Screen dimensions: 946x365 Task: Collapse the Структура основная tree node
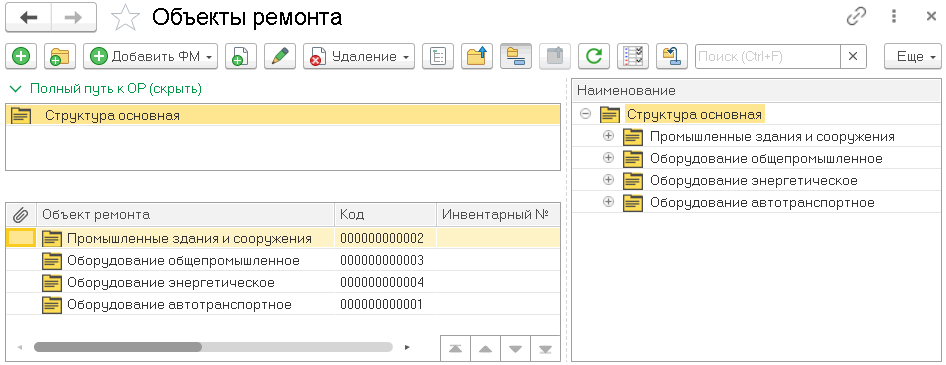[585, 113]
